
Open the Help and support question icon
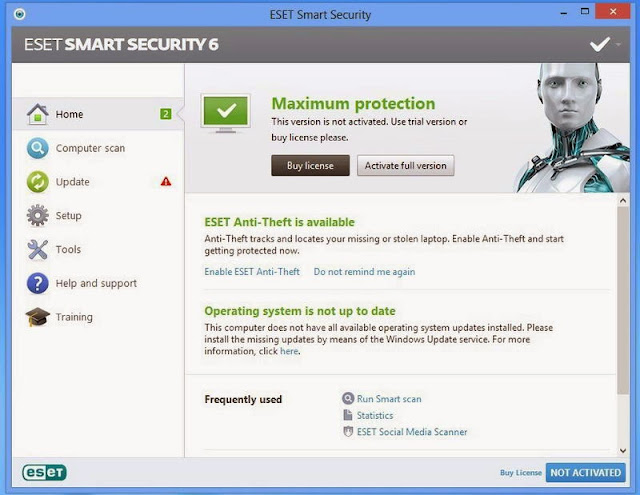coord(38,283)
